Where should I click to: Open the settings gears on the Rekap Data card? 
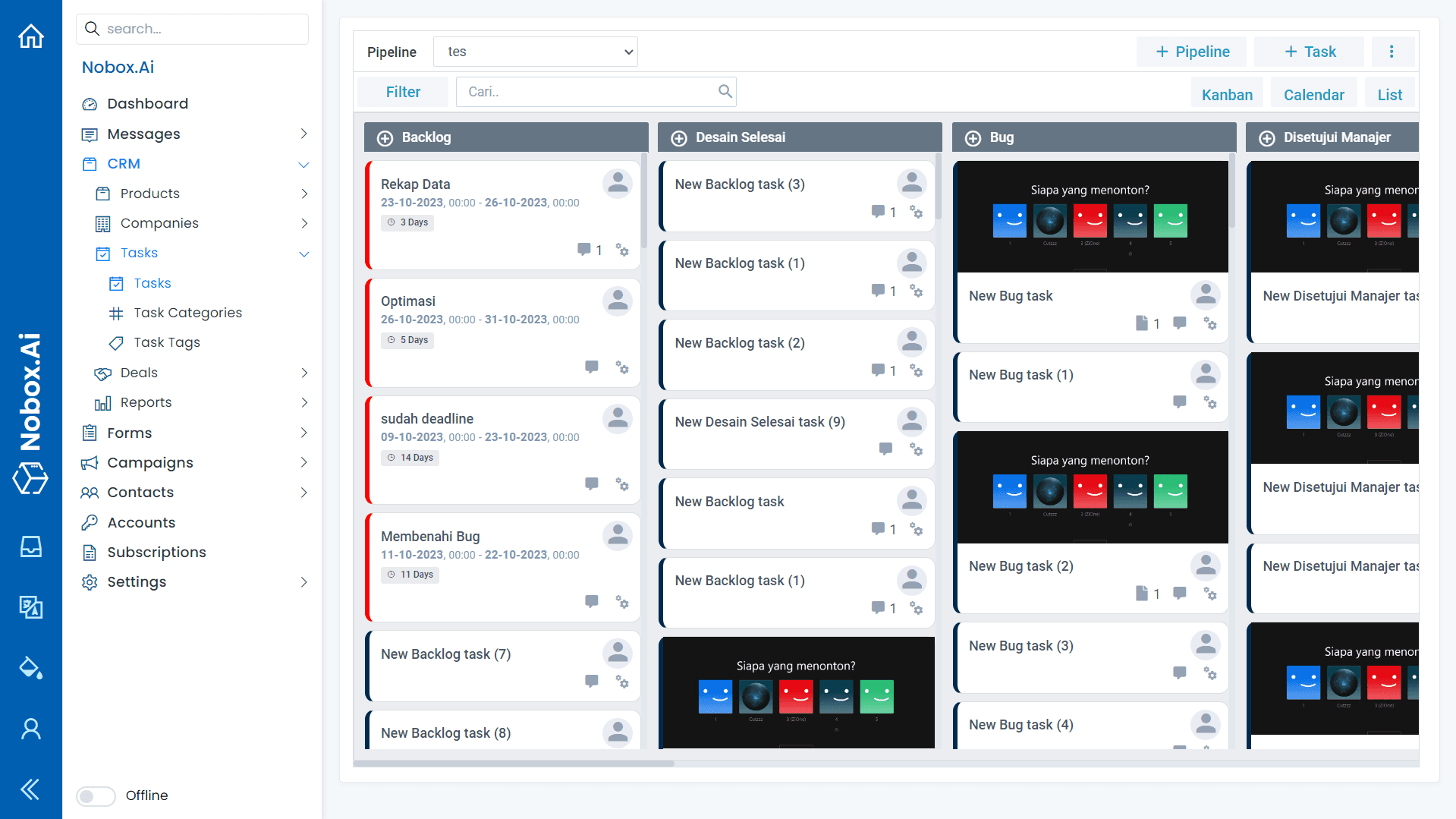pos(622,250)
